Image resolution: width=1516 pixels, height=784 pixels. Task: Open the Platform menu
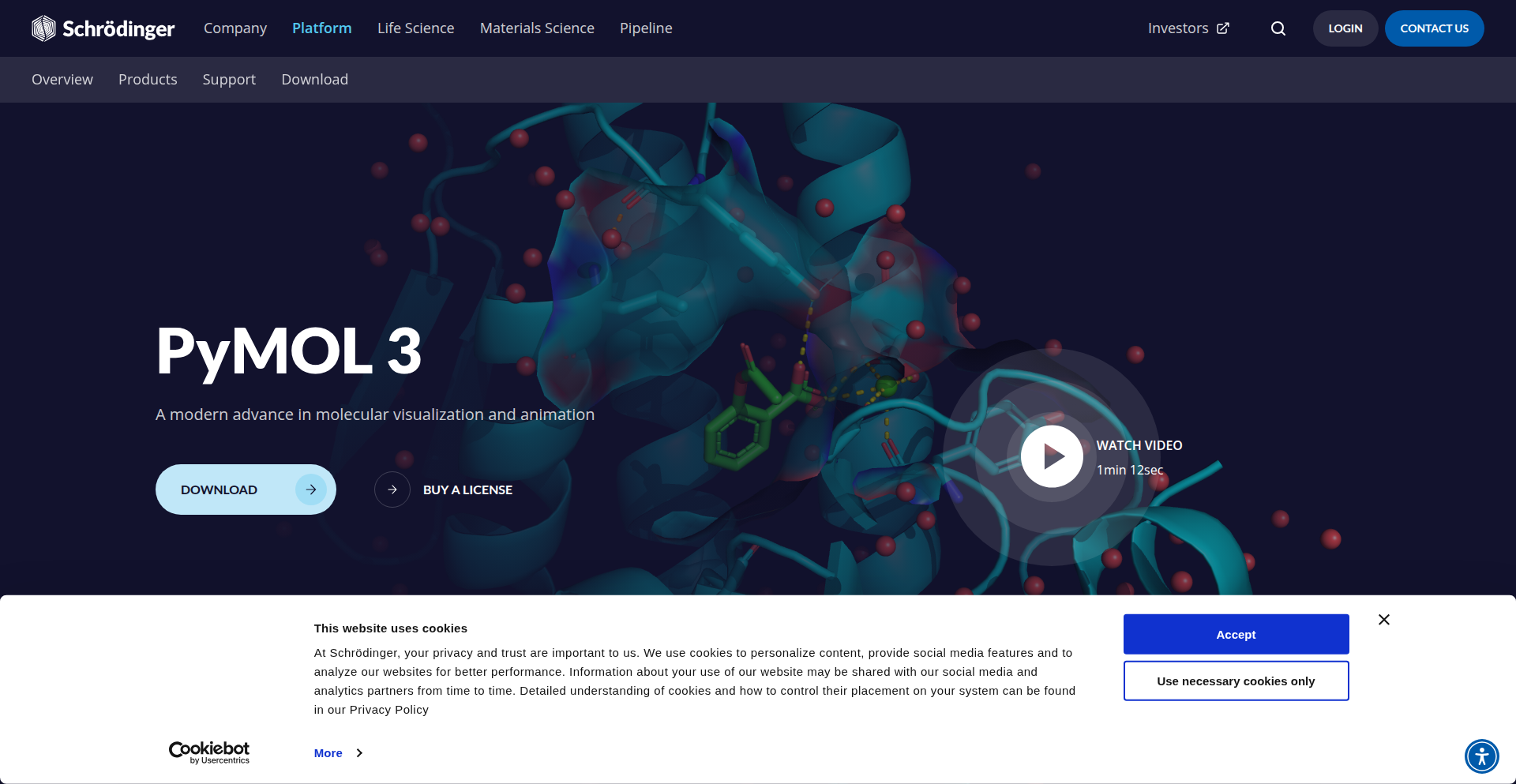322,28
